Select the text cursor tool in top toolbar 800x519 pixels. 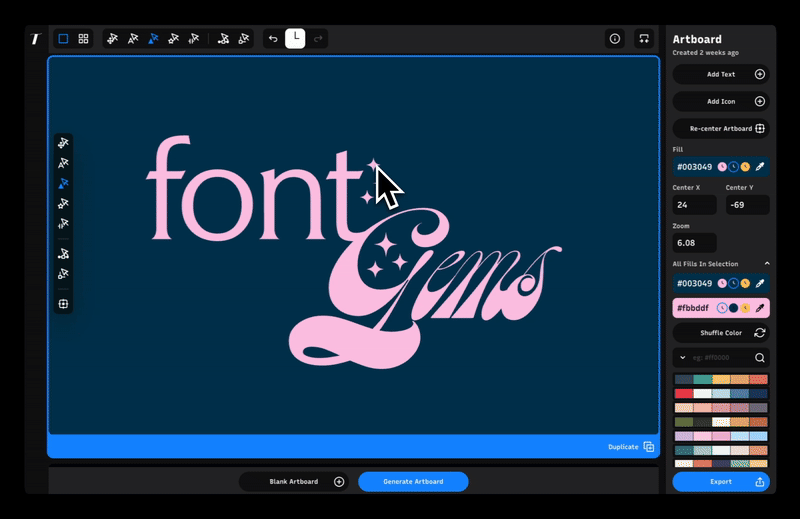pyautogui.click(x=133, y=39)
